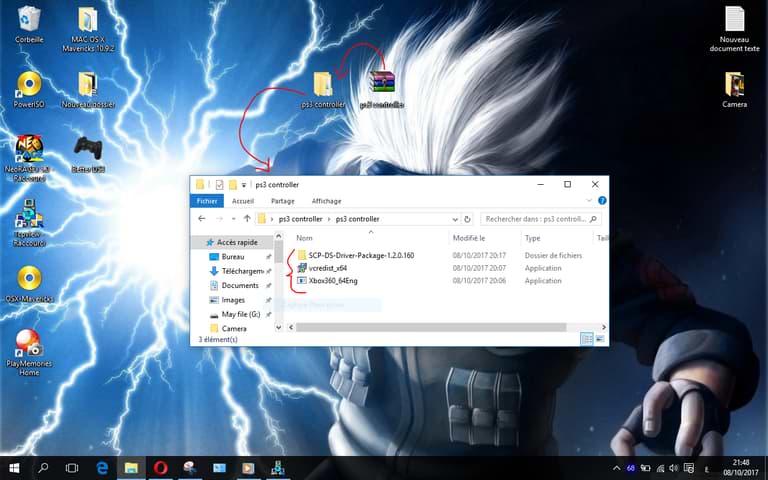Open the Explorer help question mark icon

pyautogui.click(x=602, y=200)
